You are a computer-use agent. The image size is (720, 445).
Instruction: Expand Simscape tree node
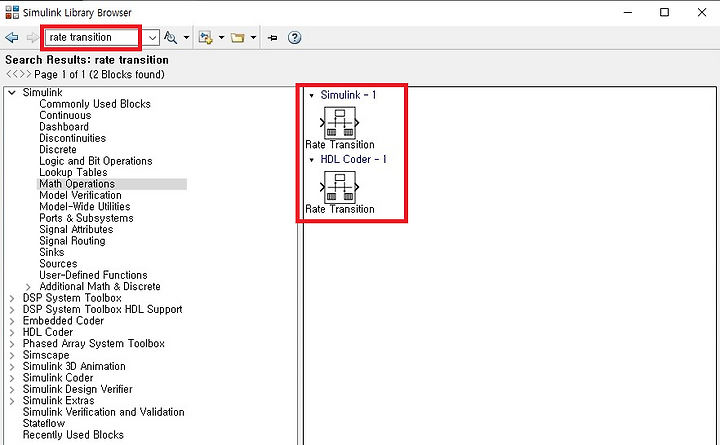pos(12,355)
